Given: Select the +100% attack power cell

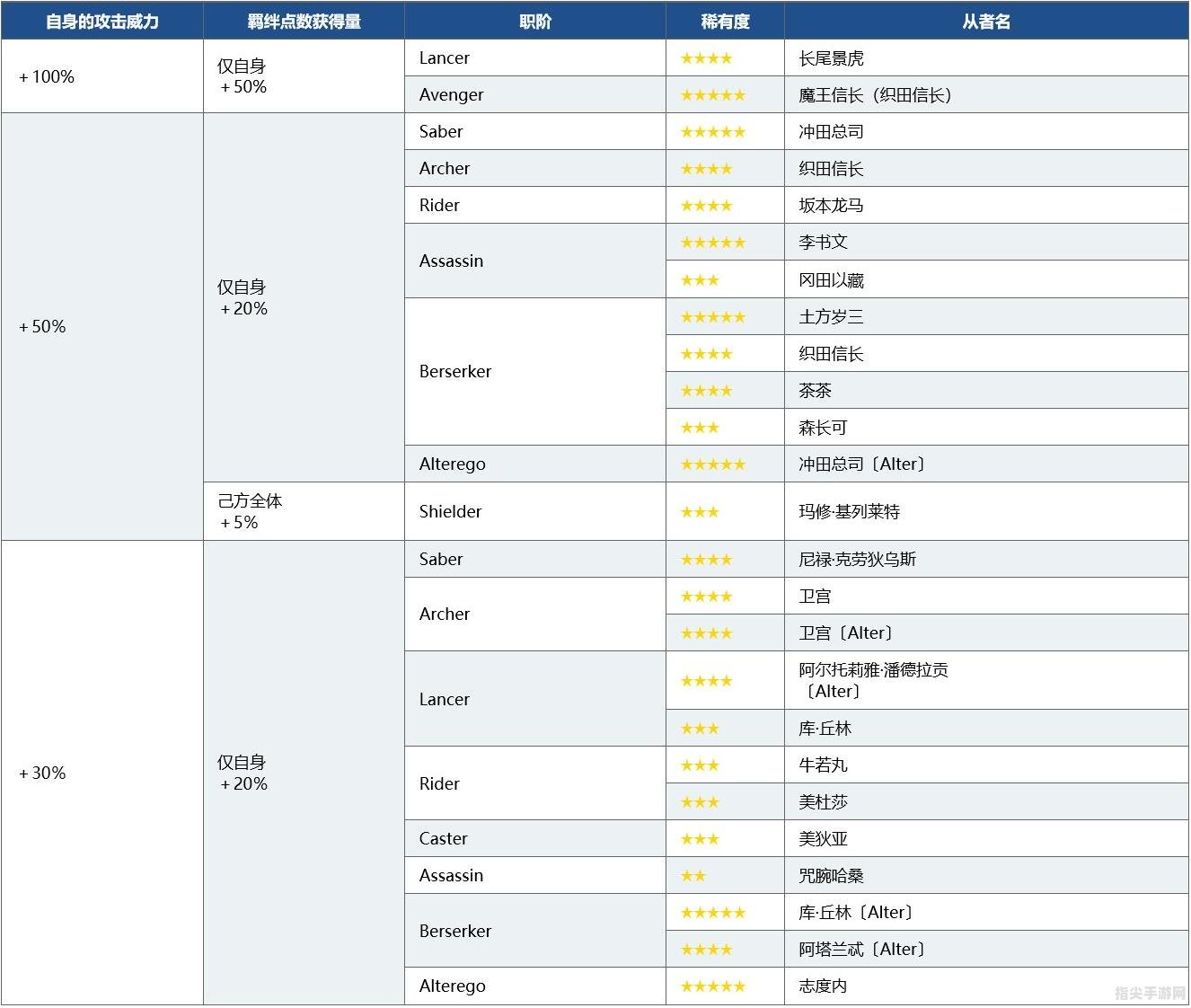Looking at the screenshot, I should click(102, 76).
